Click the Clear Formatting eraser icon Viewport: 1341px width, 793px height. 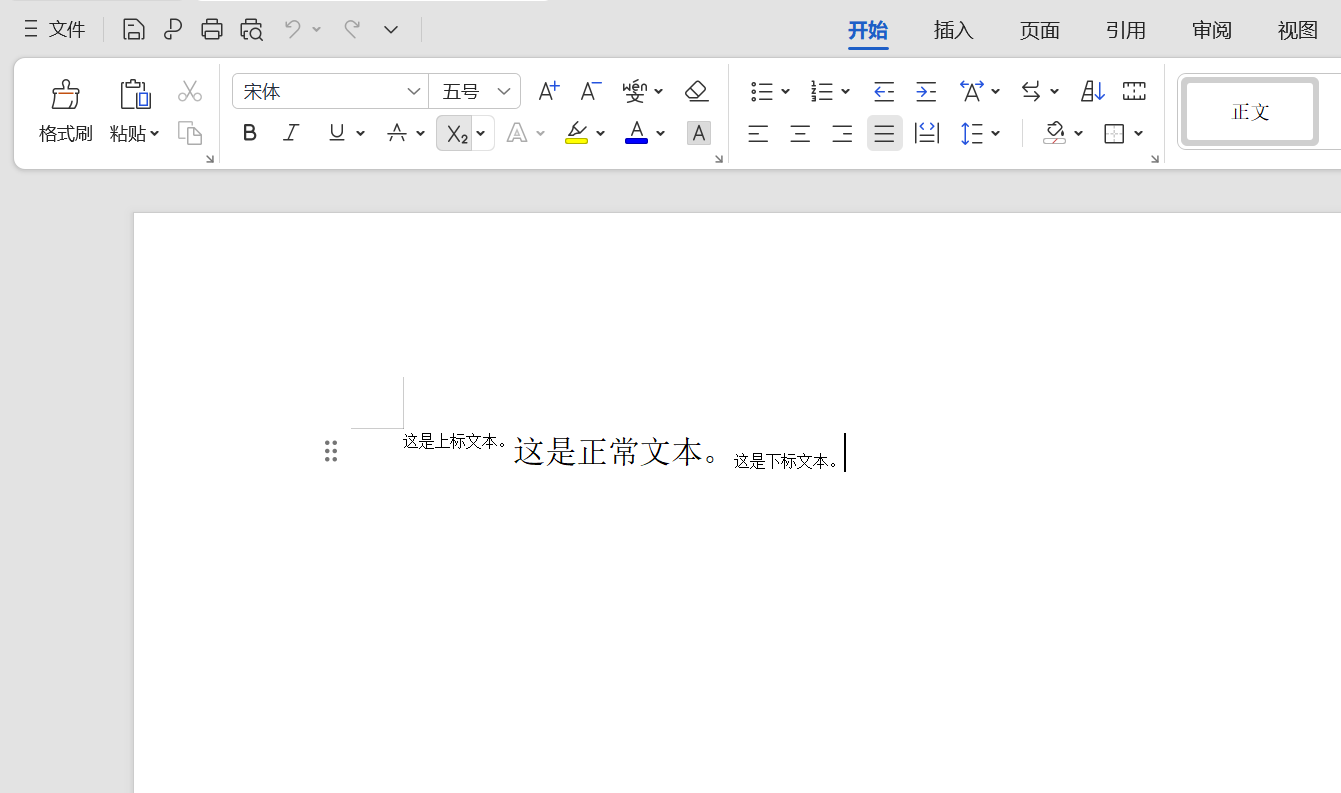[697, 92]
